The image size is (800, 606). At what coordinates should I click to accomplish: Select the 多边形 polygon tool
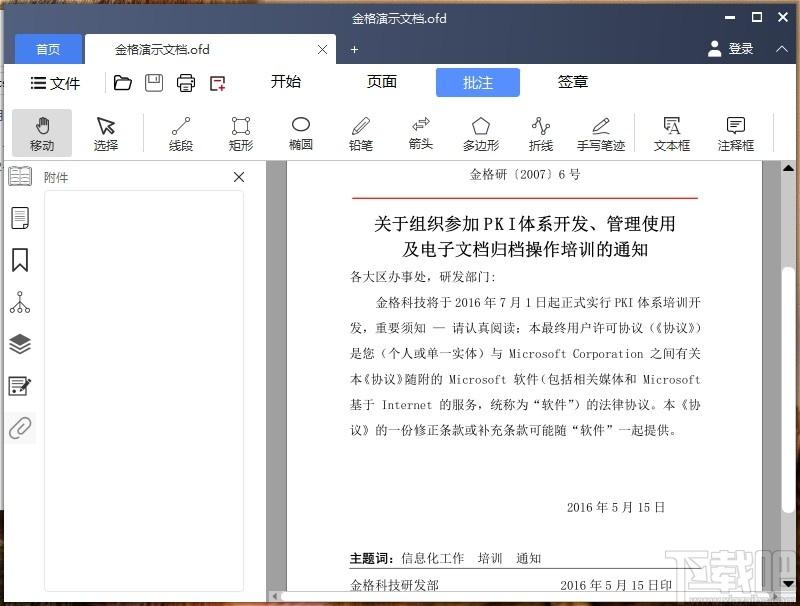pos(481,133)
